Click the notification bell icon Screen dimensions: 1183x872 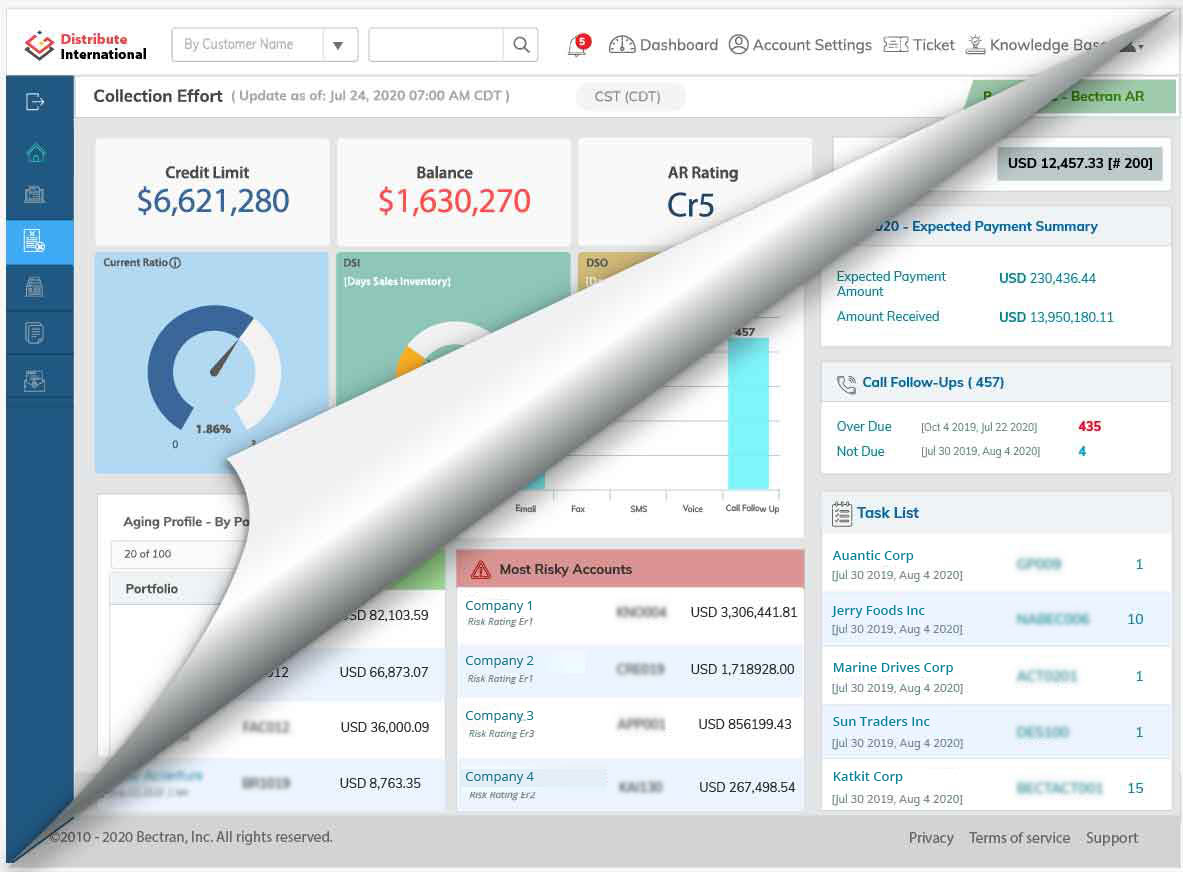coord(578,46)
